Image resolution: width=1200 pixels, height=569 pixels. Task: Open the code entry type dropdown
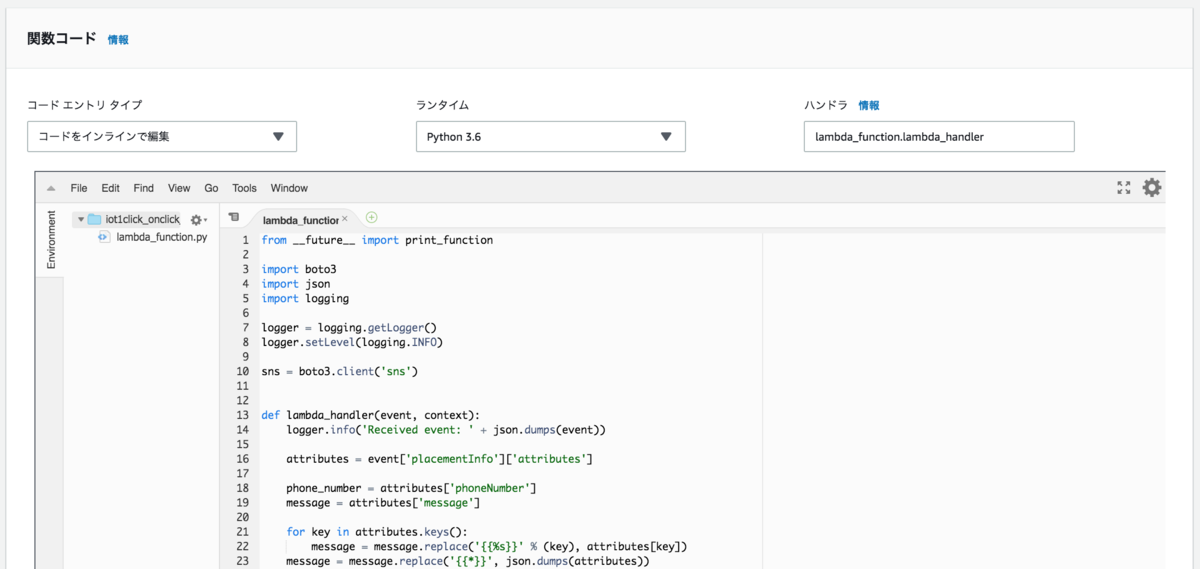[x=162, y=137]
